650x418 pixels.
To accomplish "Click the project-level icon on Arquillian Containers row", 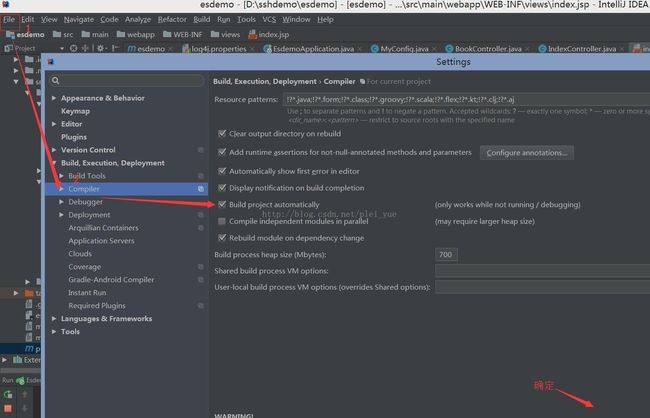I will click(201, 228).
